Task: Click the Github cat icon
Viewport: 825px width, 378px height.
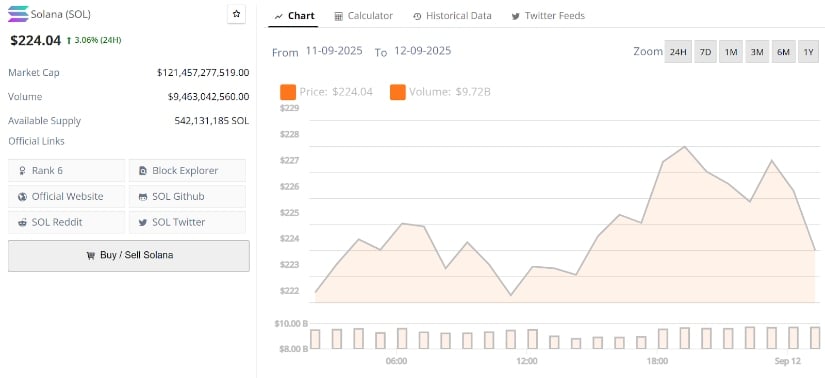Action: coord(143,197)
